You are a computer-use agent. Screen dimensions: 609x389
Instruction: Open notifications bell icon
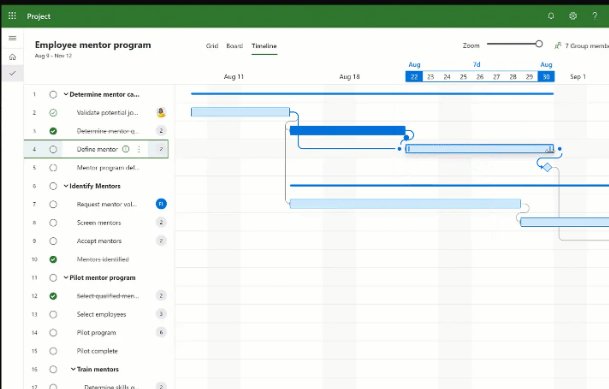[x=551, y=16]
